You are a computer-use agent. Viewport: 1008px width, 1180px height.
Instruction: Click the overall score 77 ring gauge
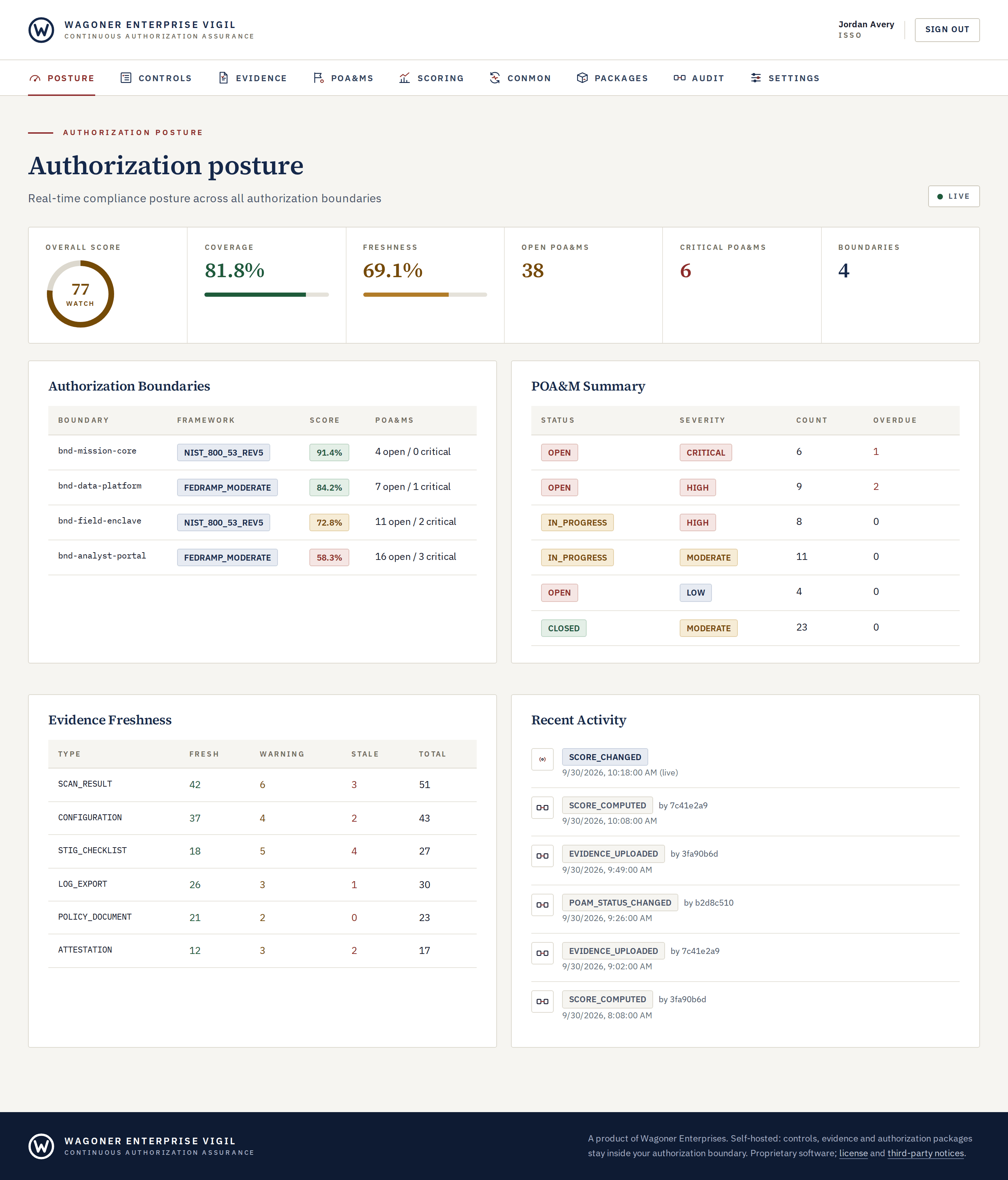click(x=80, y=294)
